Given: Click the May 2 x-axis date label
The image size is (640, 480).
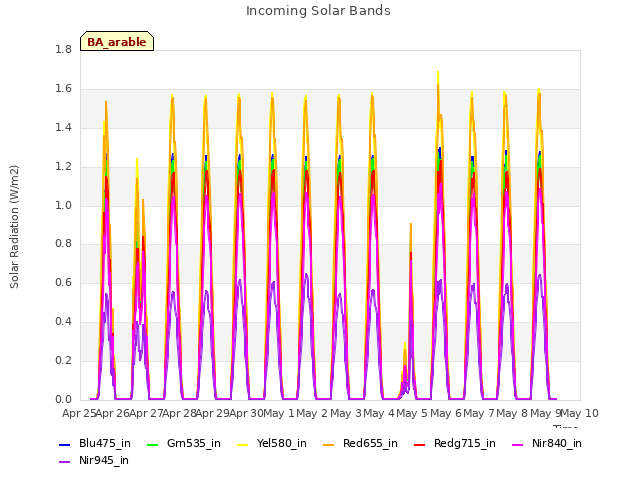Looking at the screenshot, I should pyautogui.click(x=312, y=414).
